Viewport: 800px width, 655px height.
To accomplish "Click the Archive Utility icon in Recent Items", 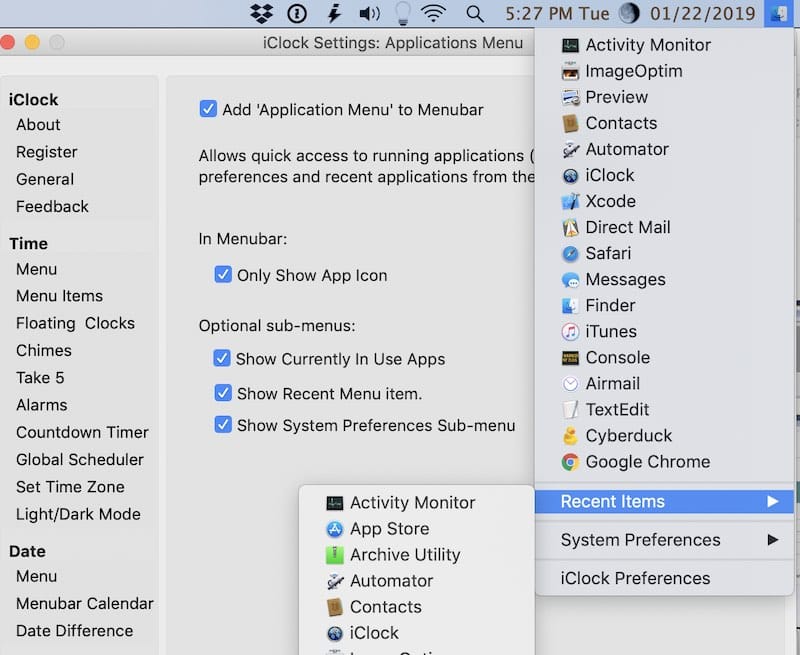I will click(x=334, y=555).
